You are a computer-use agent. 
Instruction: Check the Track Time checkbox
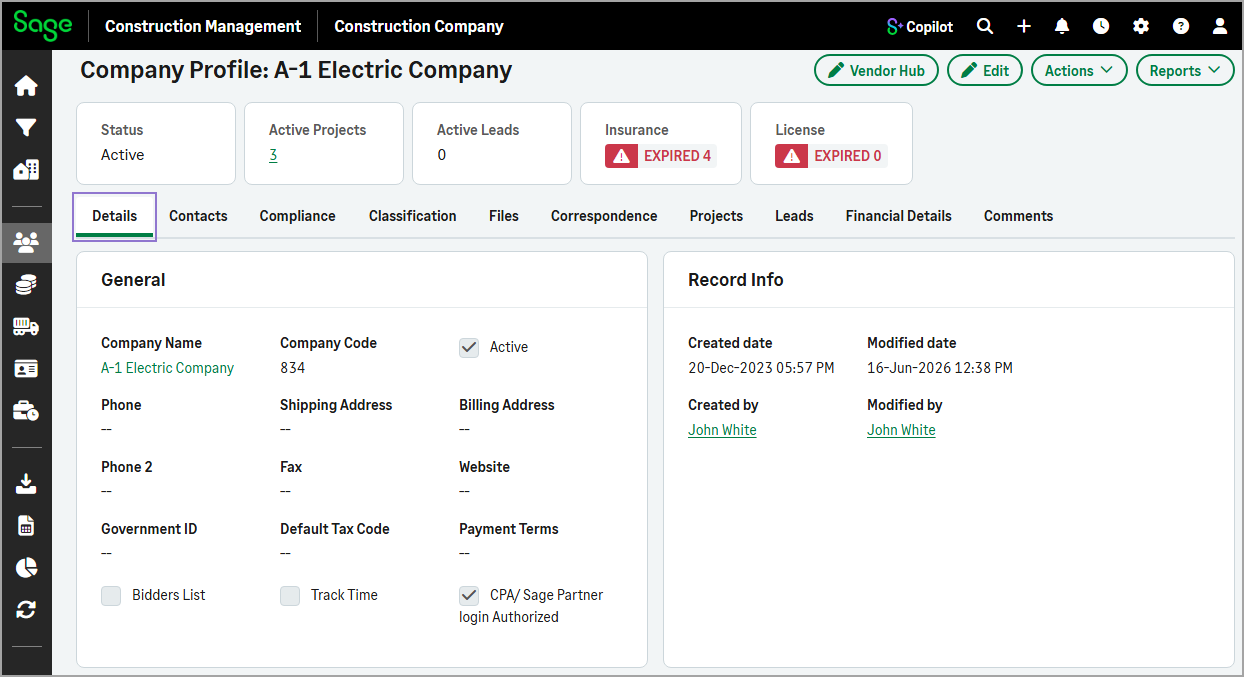pyautogui.click(x=290, y=595)
